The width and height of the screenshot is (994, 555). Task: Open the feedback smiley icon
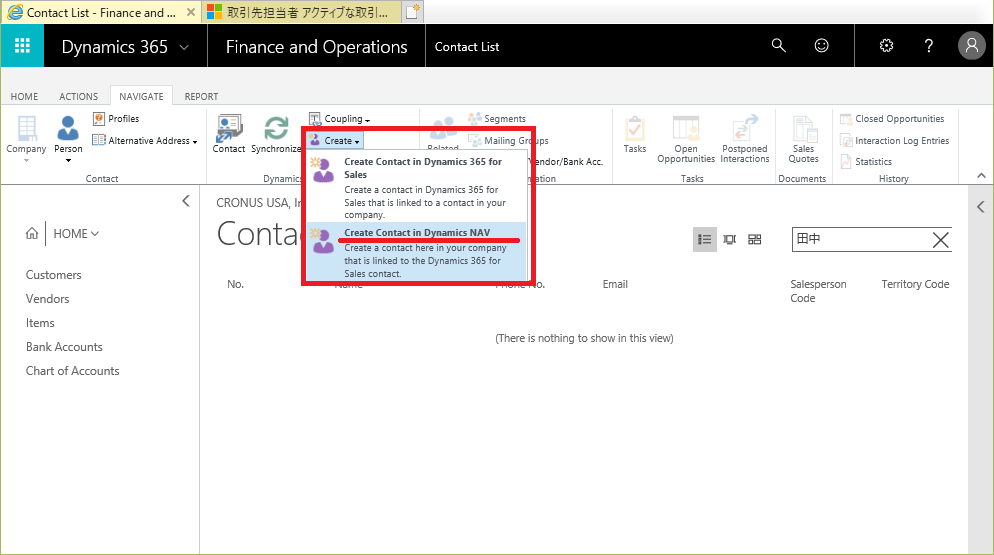click(x=822, y=46)
